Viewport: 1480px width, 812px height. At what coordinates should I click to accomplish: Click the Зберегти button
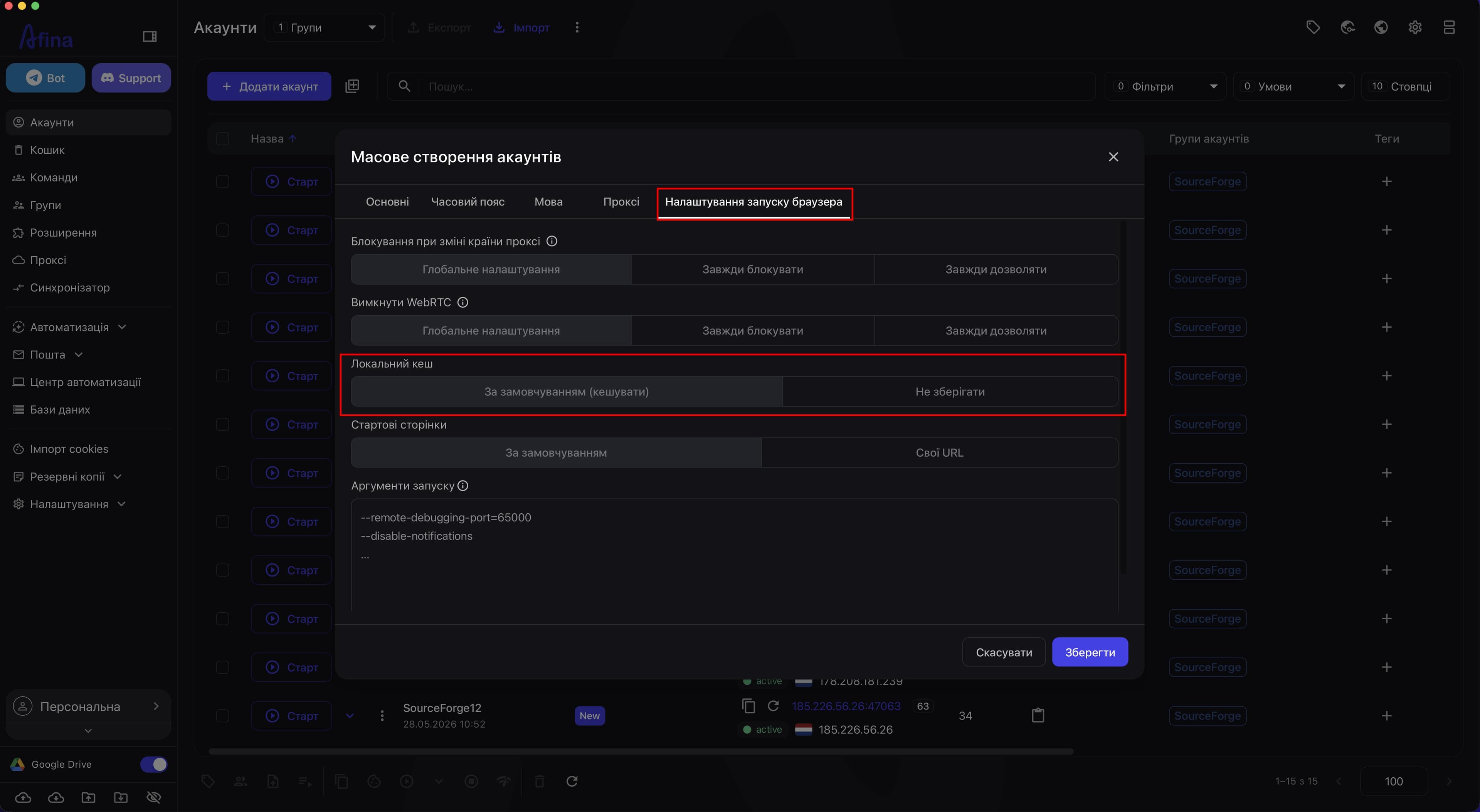[1090, 652]
